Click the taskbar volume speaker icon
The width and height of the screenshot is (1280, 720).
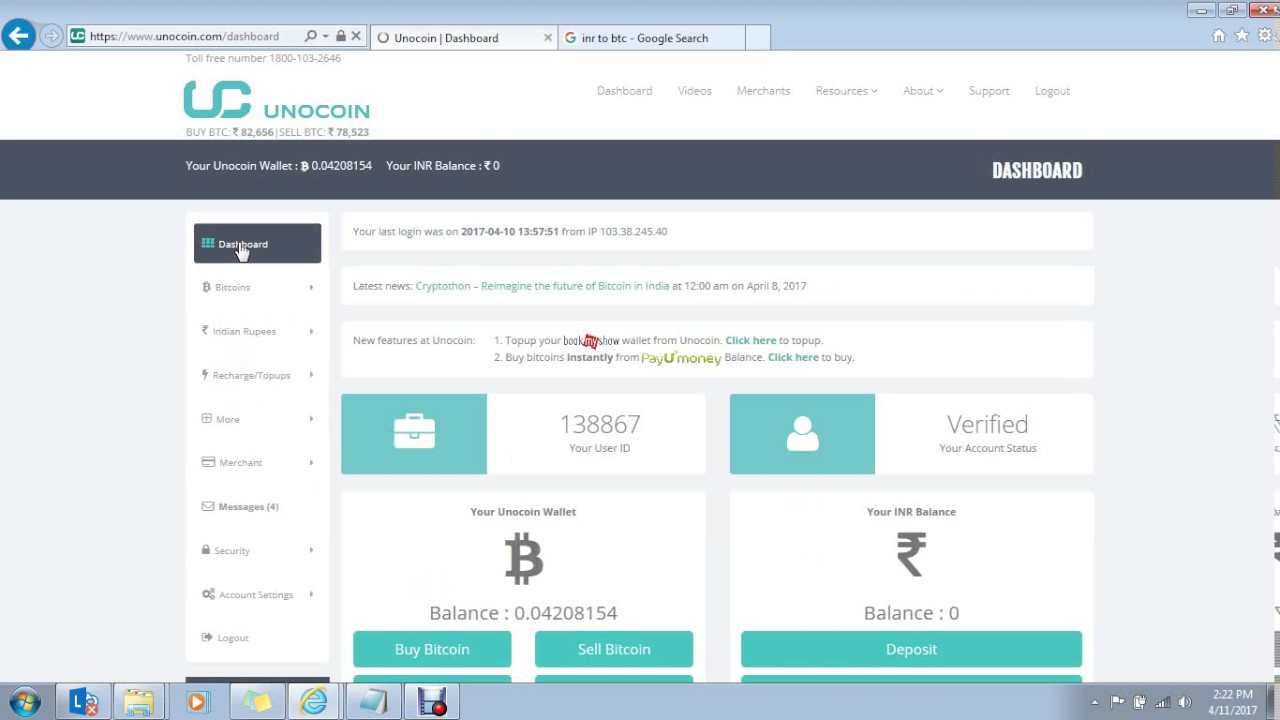coord(1185,702)
